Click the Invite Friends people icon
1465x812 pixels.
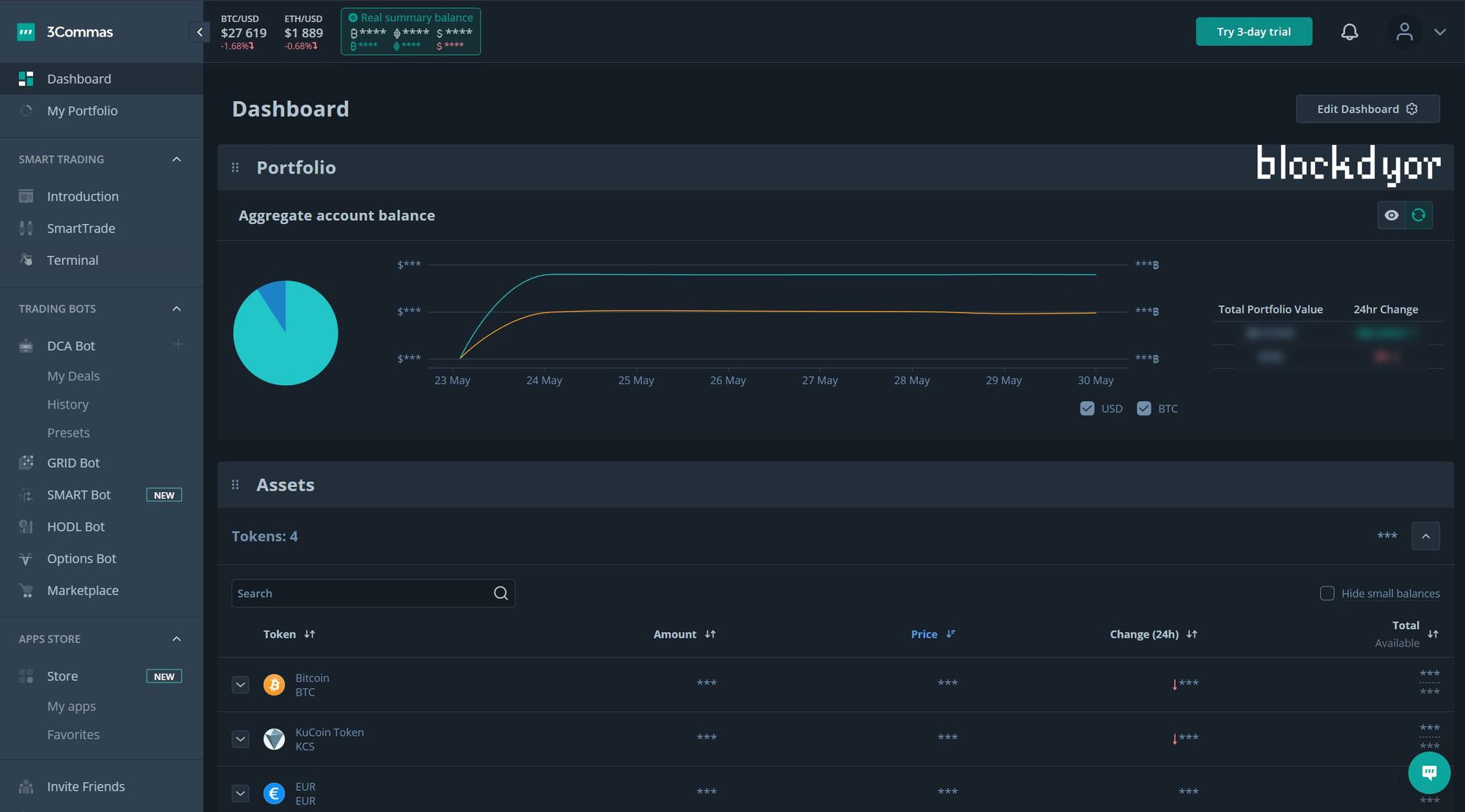[x=26, y=787]
